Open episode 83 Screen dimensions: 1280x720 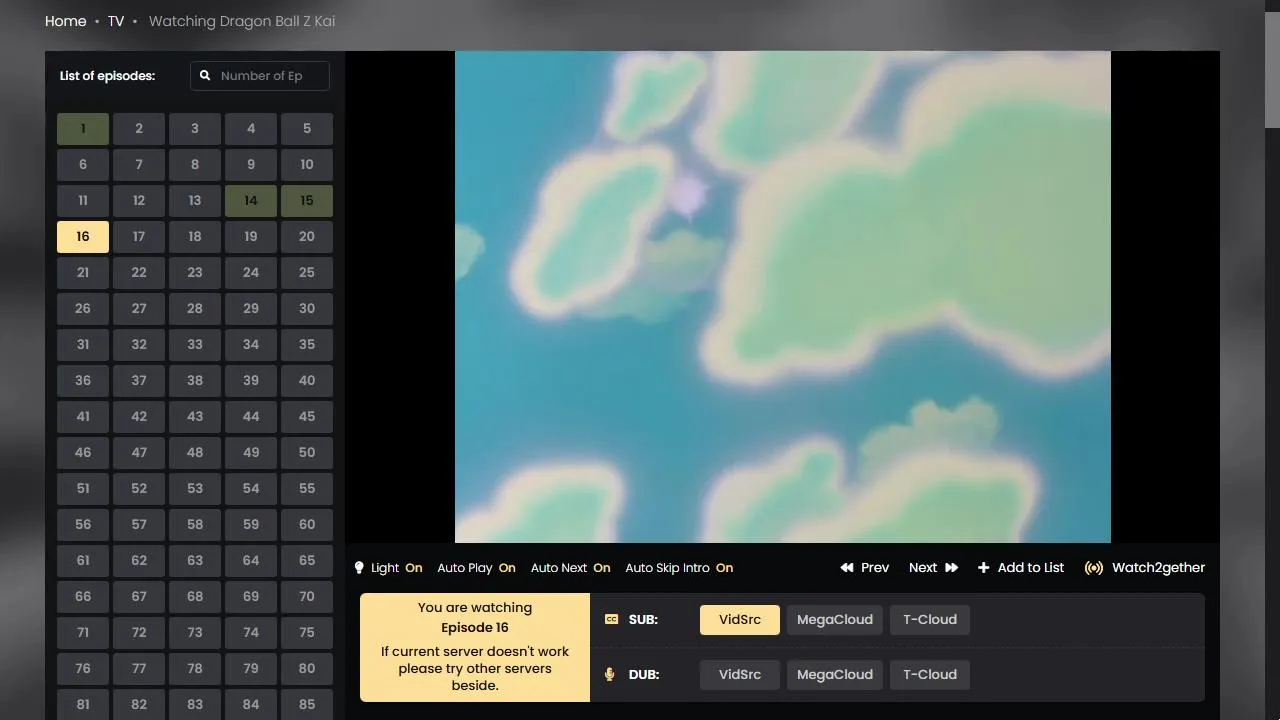coord(195,704)
